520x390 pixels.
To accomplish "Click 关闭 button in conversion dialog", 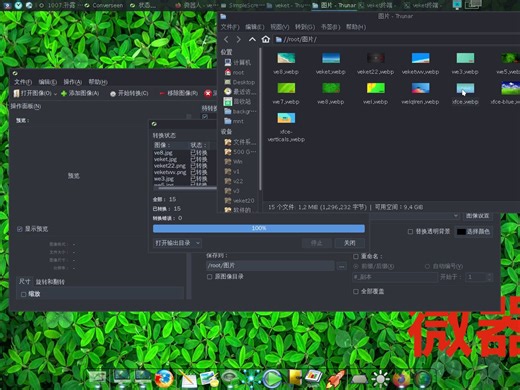I will tap(349, 243).
